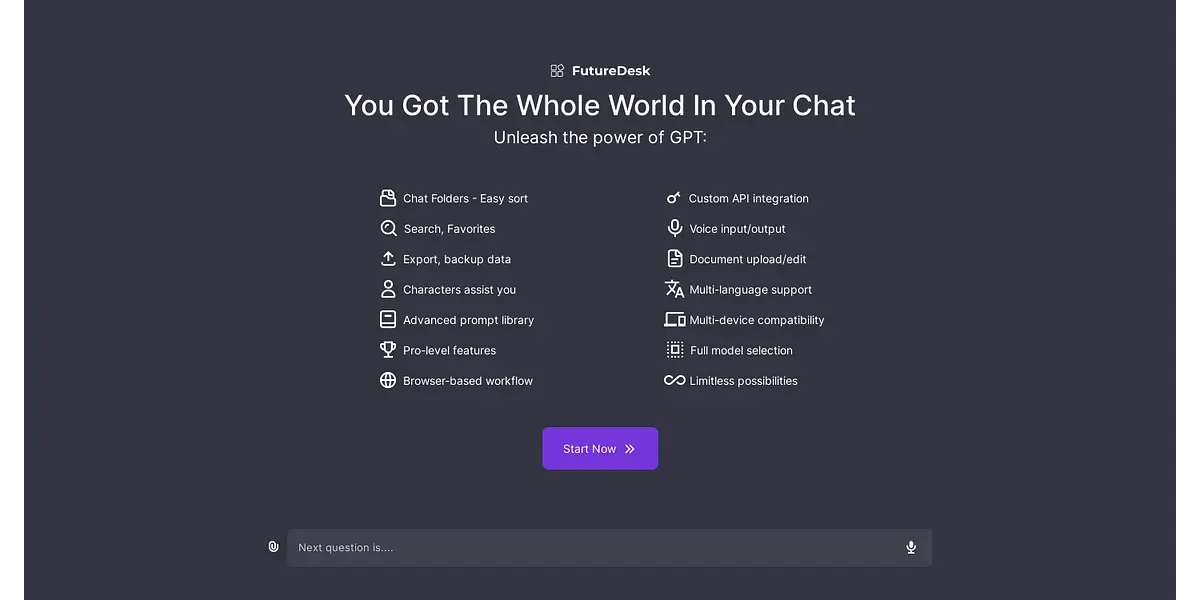Click the Chat Folders icon

388,198
